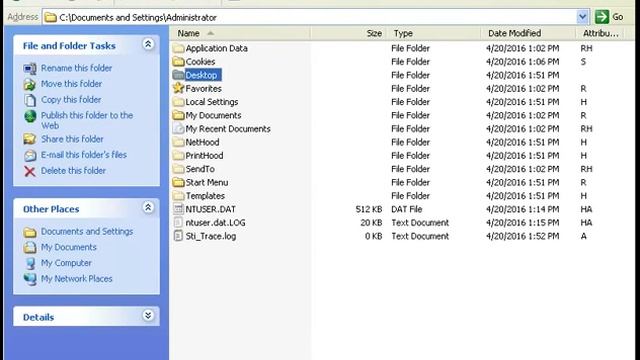Sort by the Name column header
640x360 pixels.
(240, 33)
